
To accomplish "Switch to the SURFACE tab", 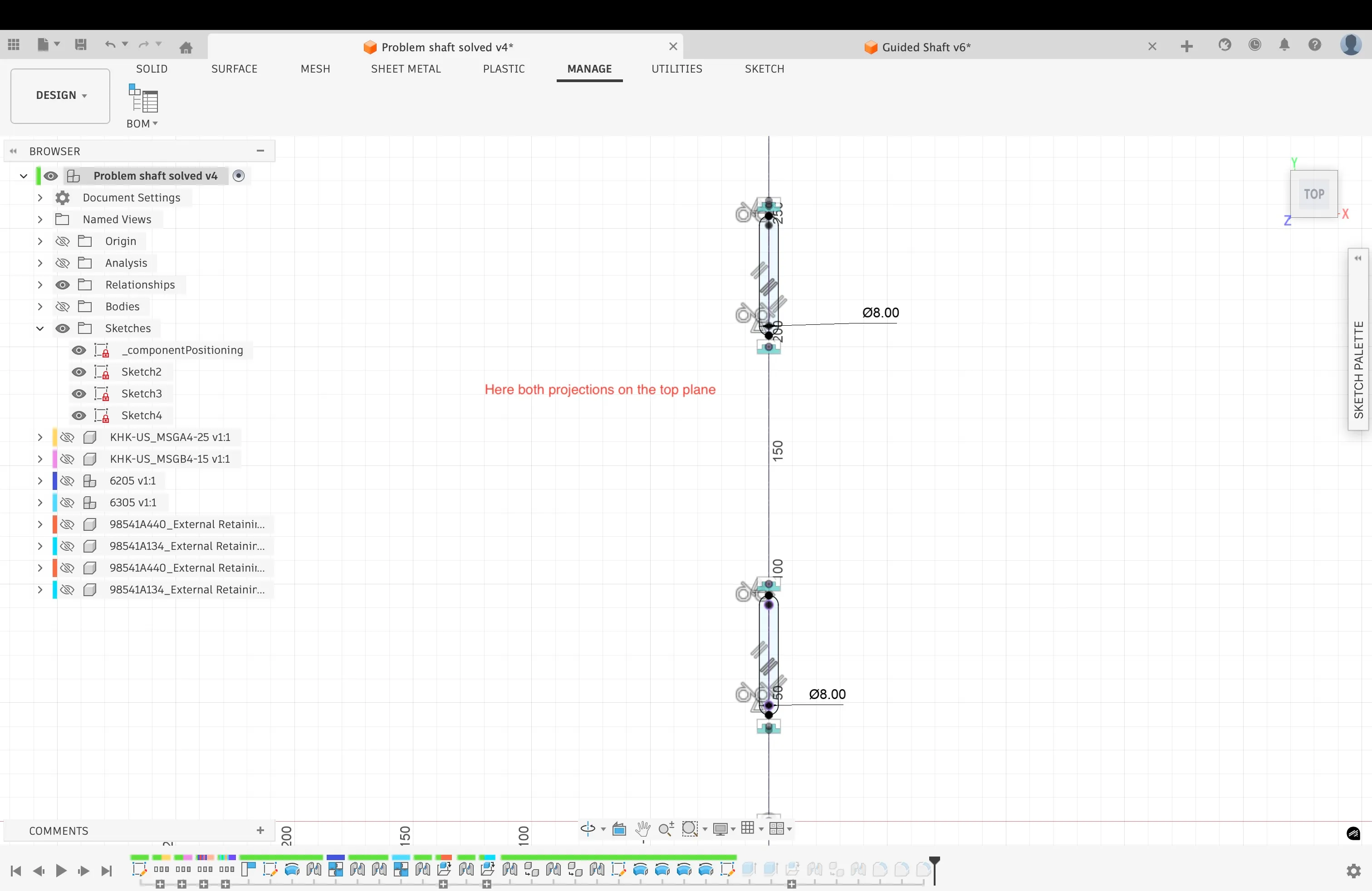I will pyautogui.click(x=234, y=69).
